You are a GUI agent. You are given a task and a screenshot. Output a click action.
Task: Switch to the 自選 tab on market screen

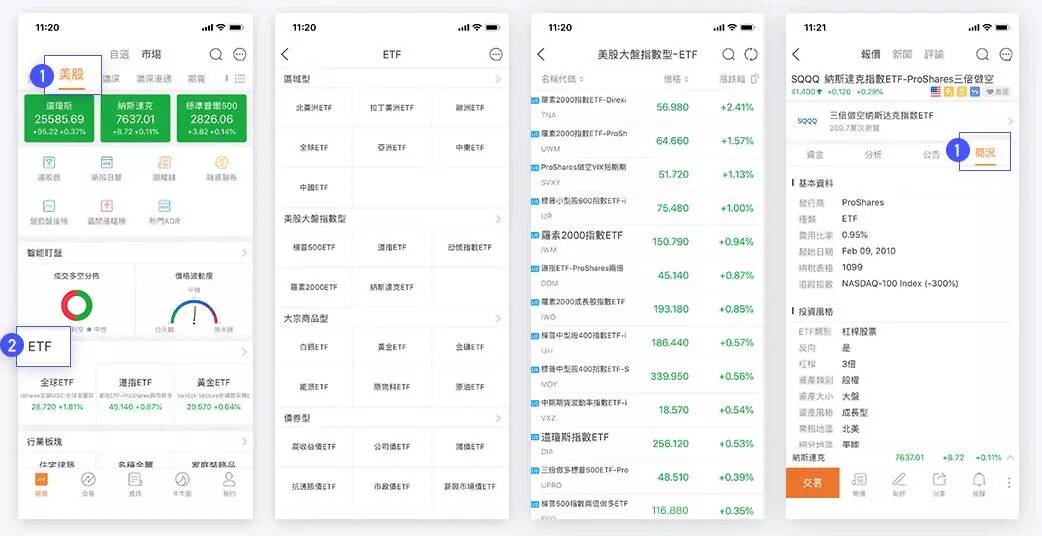coord(120,54)
